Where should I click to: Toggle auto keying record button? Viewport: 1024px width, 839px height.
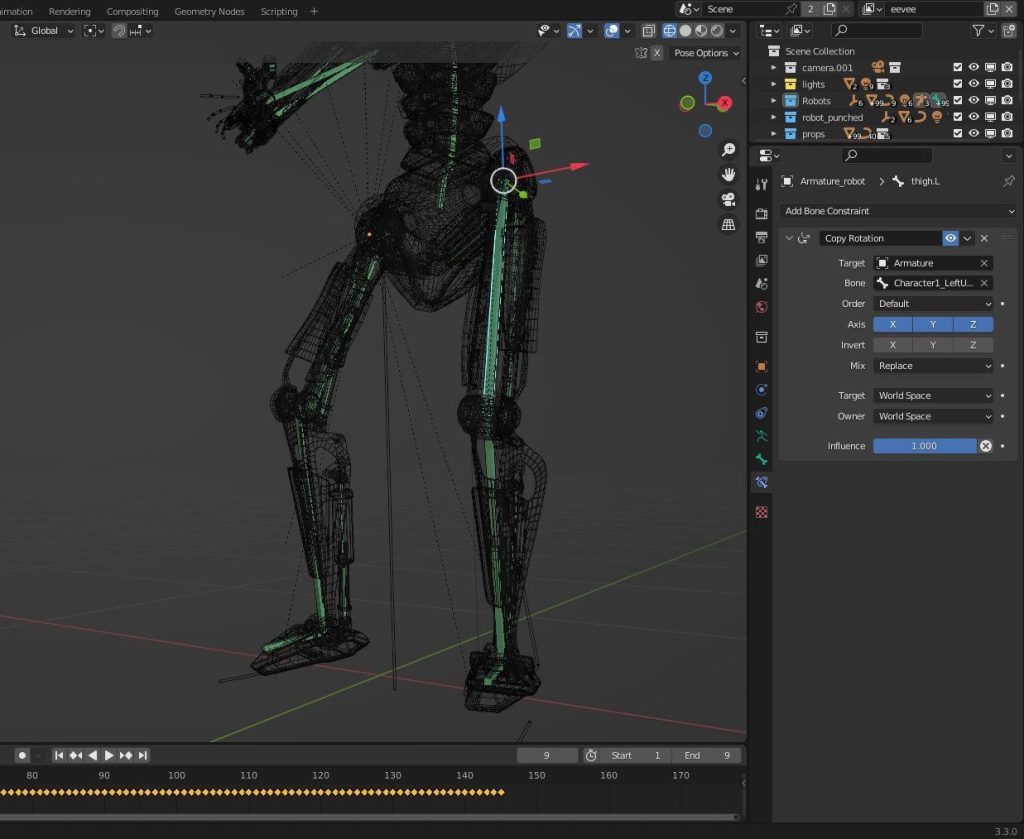(22, 755)
